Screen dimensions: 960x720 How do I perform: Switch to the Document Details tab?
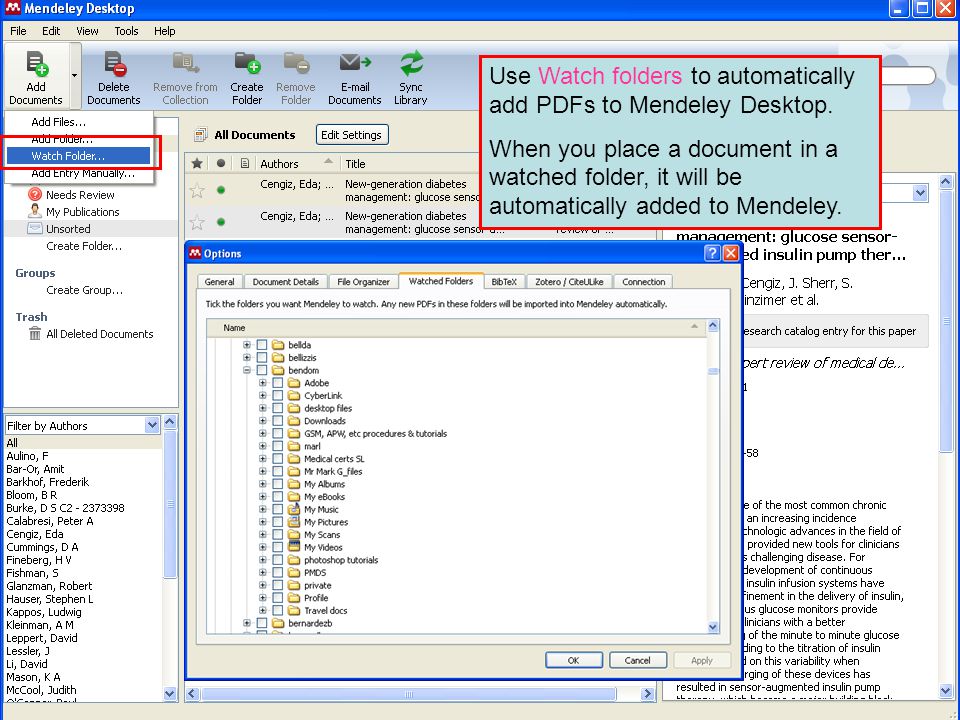click(x=286, y=282)
